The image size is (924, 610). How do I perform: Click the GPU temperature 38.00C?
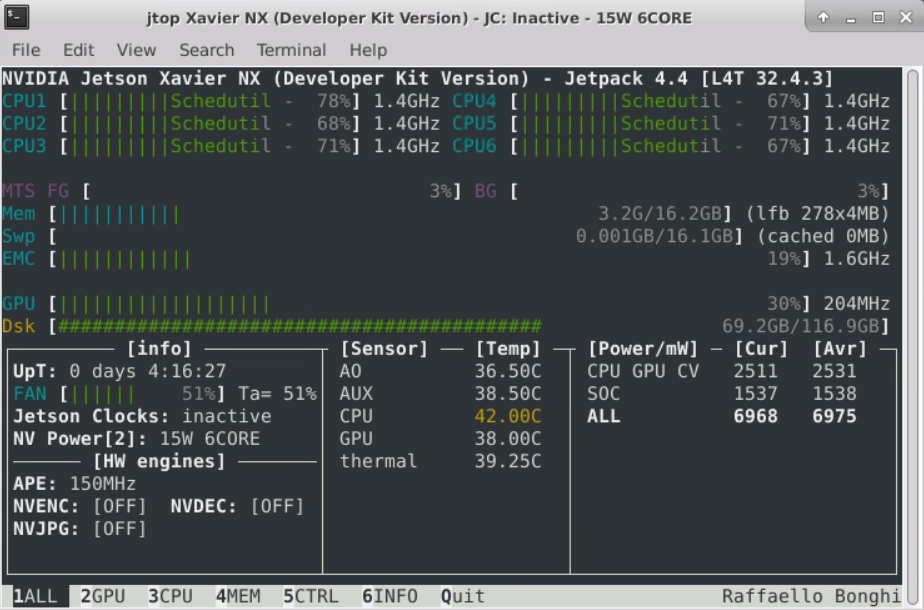pos(507,438)
